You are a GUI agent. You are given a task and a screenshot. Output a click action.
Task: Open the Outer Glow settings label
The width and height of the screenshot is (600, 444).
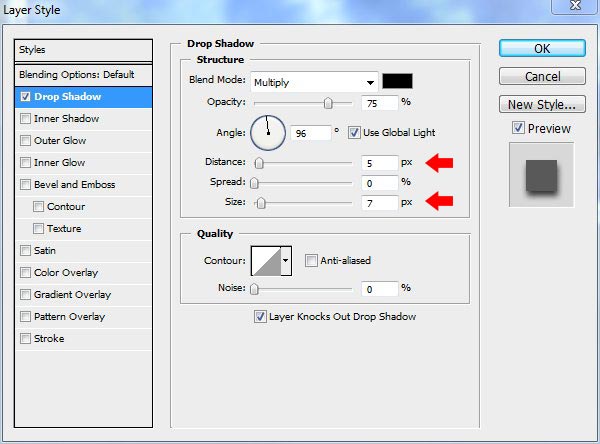(60, 140)
